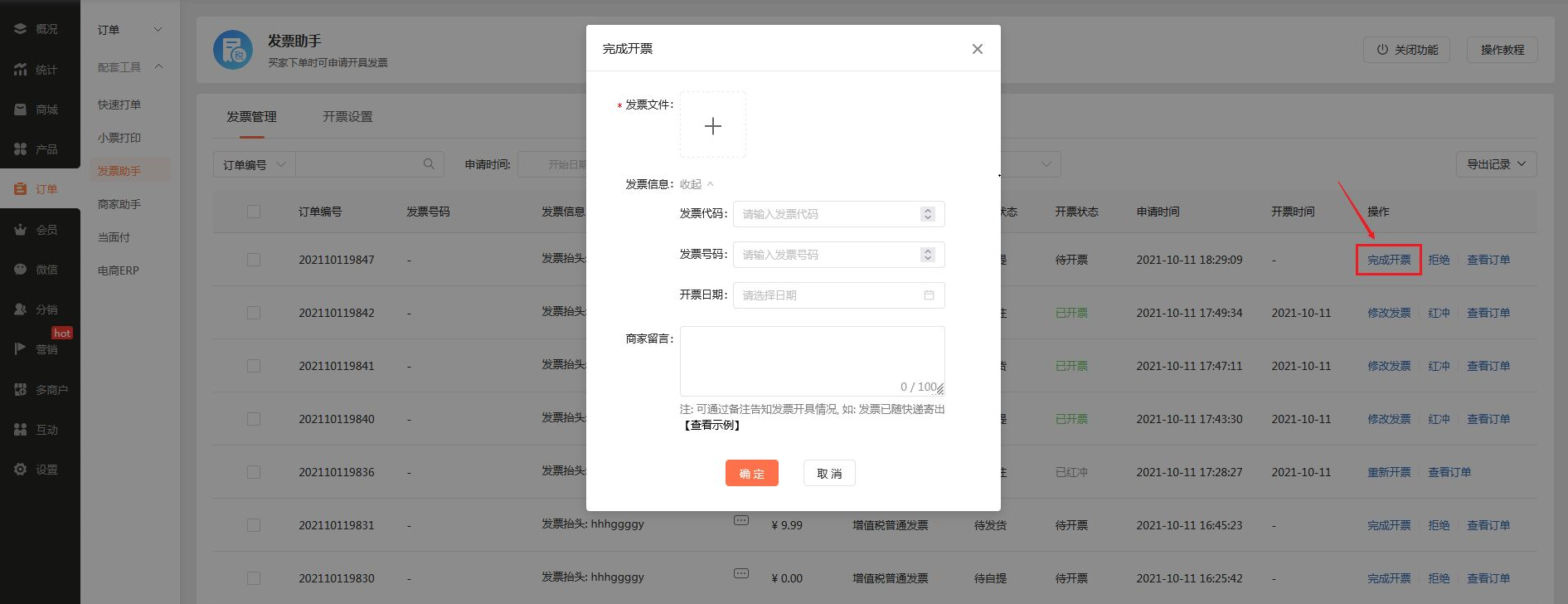
Task: Close the 完成开票 dialog with X
Action: pos(978,49)
